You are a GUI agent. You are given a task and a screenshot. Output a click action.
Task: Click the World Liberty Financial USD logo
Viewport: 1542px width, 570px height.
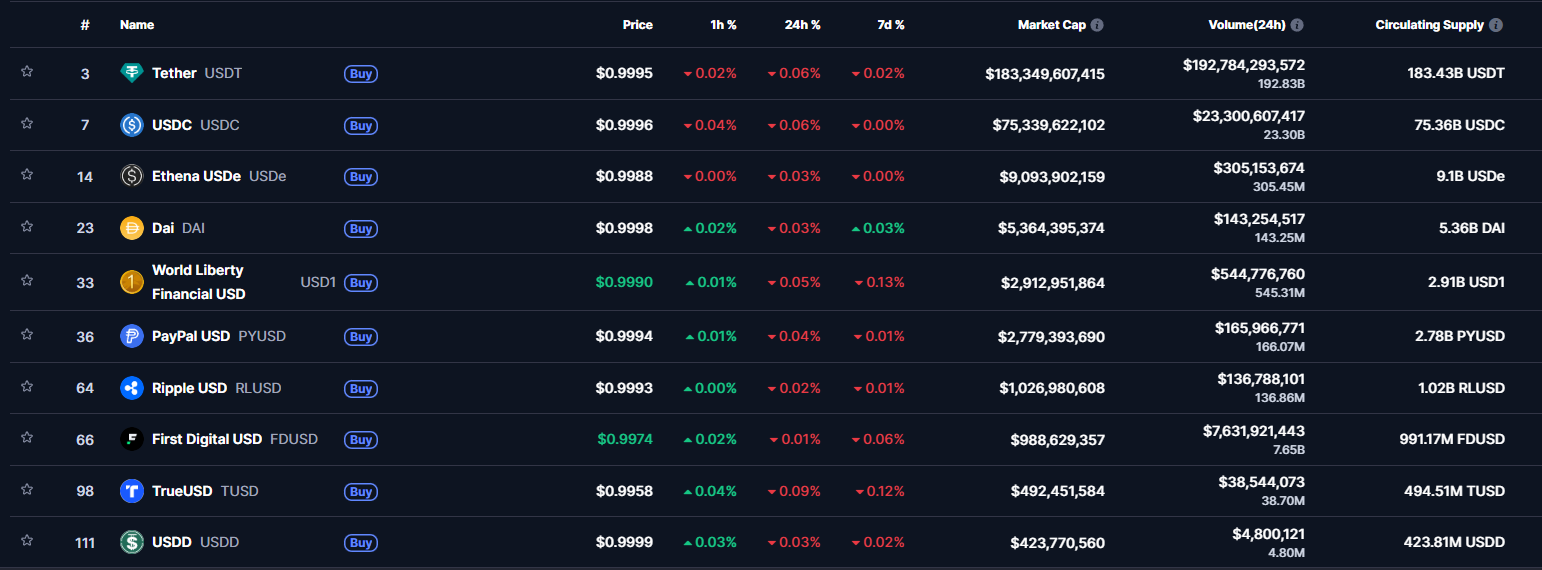pyautogui.click(x=132, y=282)
